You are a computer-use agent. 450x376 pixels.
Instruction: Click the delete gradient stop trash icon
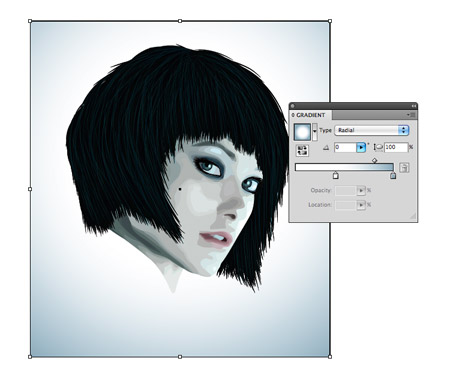click(x=404, y=167)
